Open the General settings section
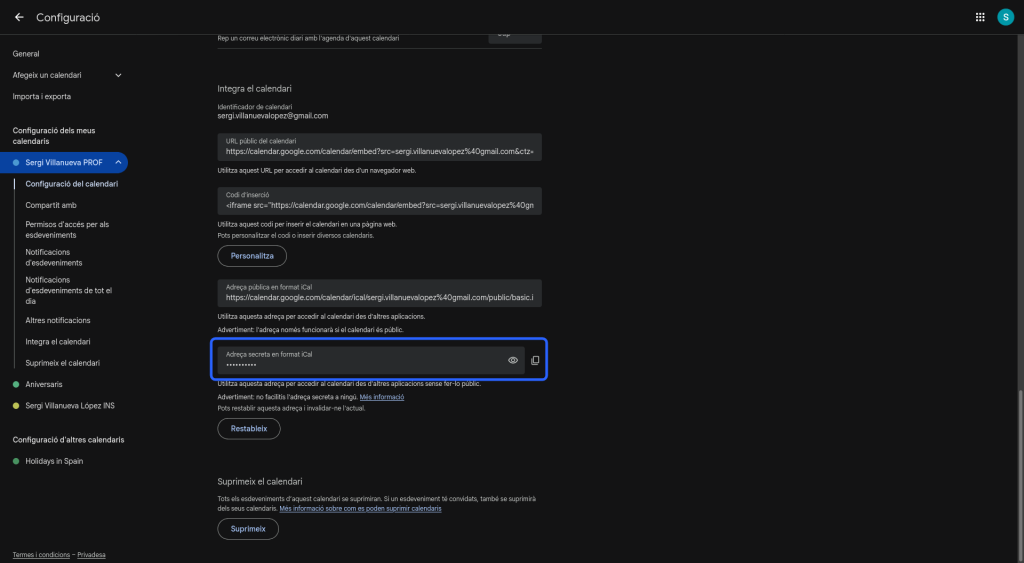This screenshot has height=563, width=1024. click(26, 54)
